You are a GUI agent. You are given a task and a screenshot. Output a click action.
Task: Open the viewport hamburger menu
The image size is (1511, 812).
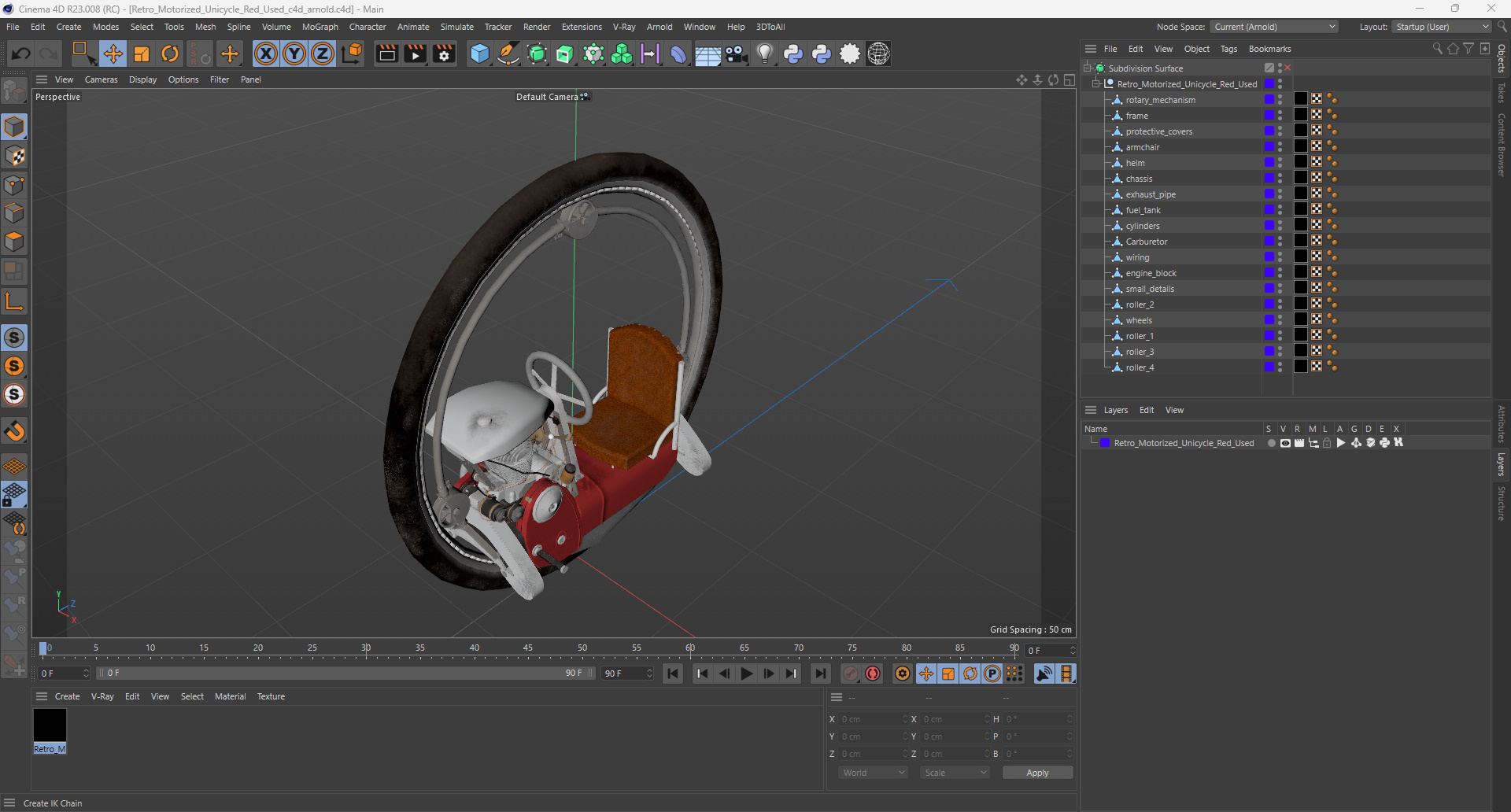click(x=42, y=79)
